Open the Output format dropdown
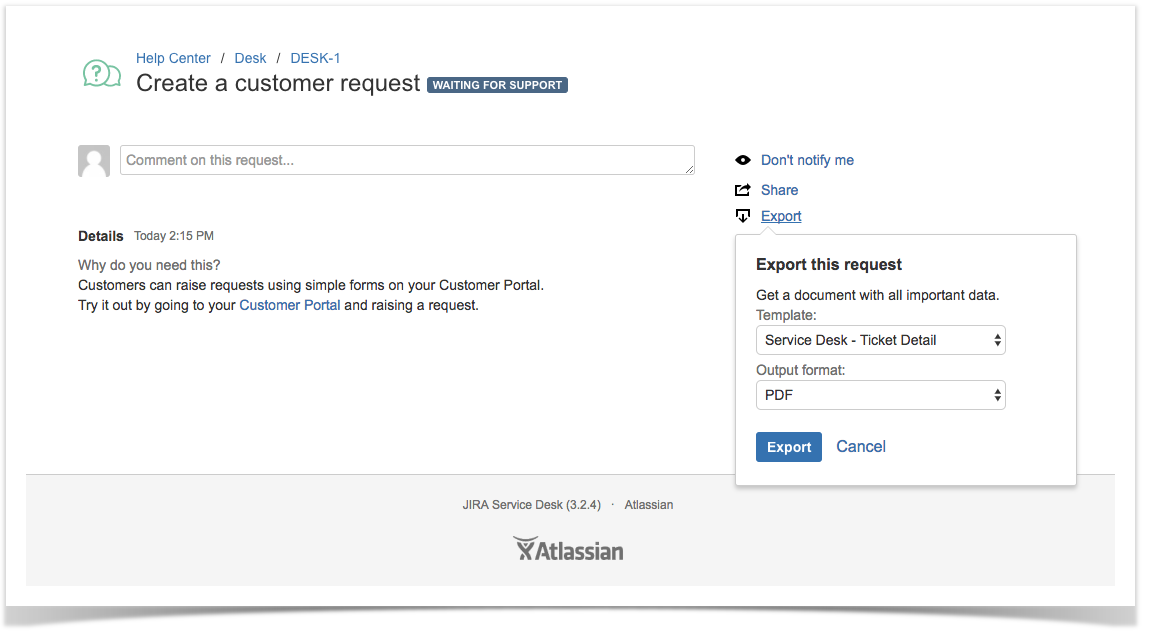 [x=880, y=395]
